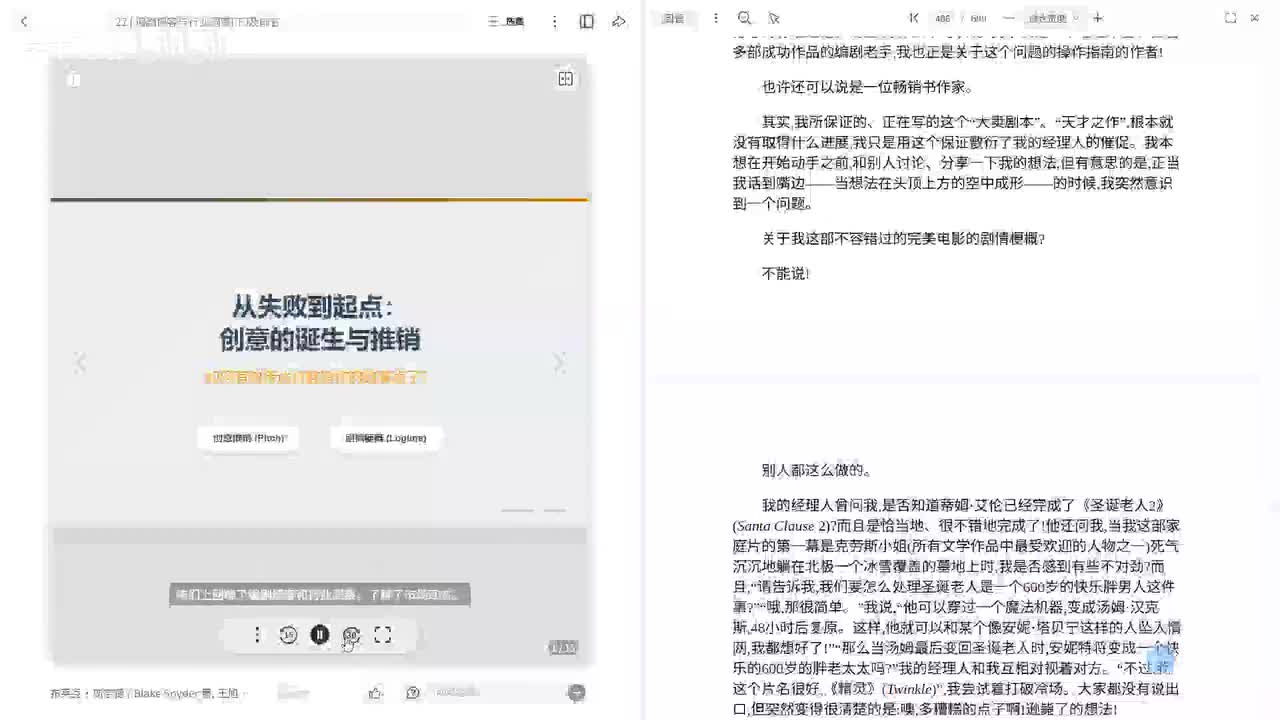The image size is (1280, 720).
Task: Click the reader's top-left tab button
Action: coord(673,18)
